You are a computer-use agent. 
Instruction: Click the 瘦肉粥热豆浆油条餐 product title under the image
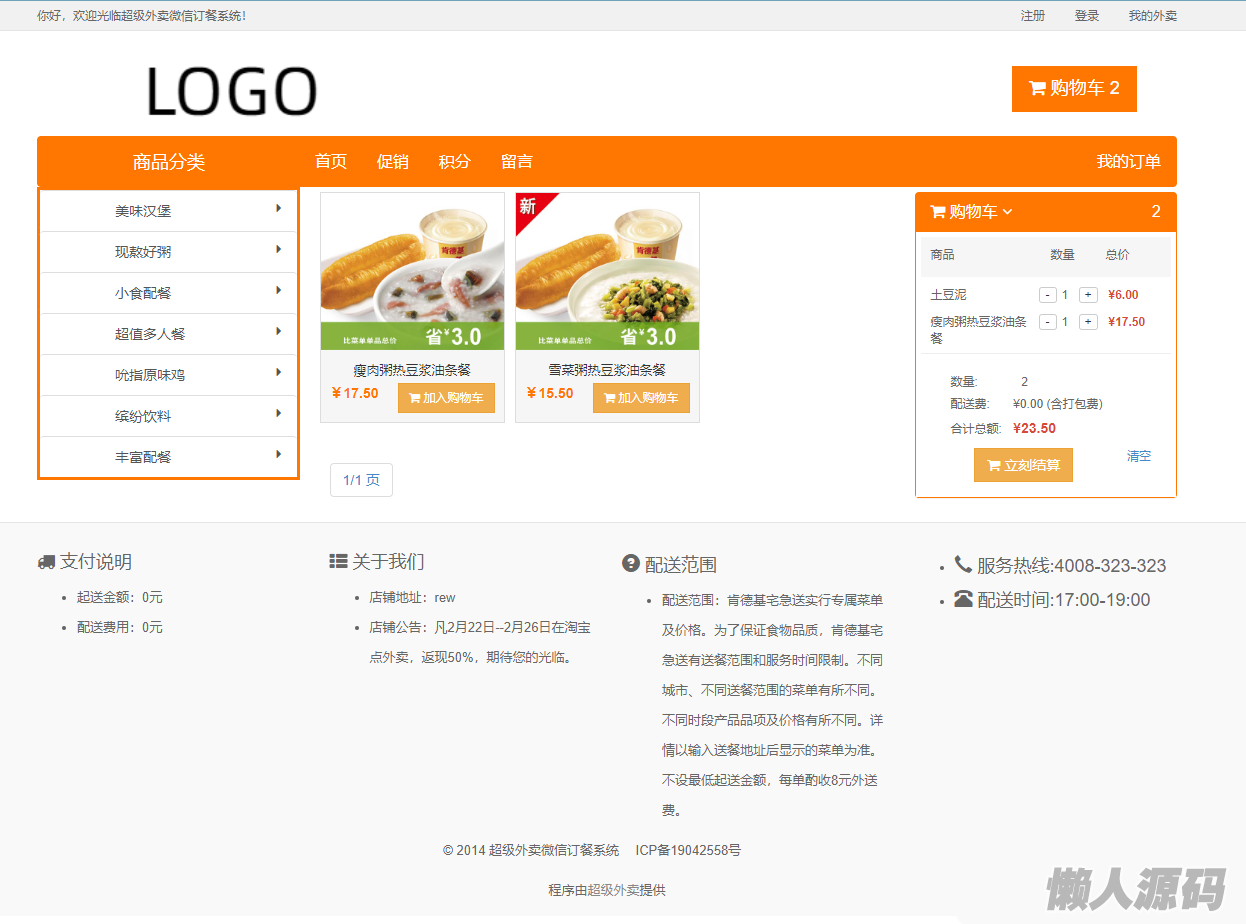412,370
